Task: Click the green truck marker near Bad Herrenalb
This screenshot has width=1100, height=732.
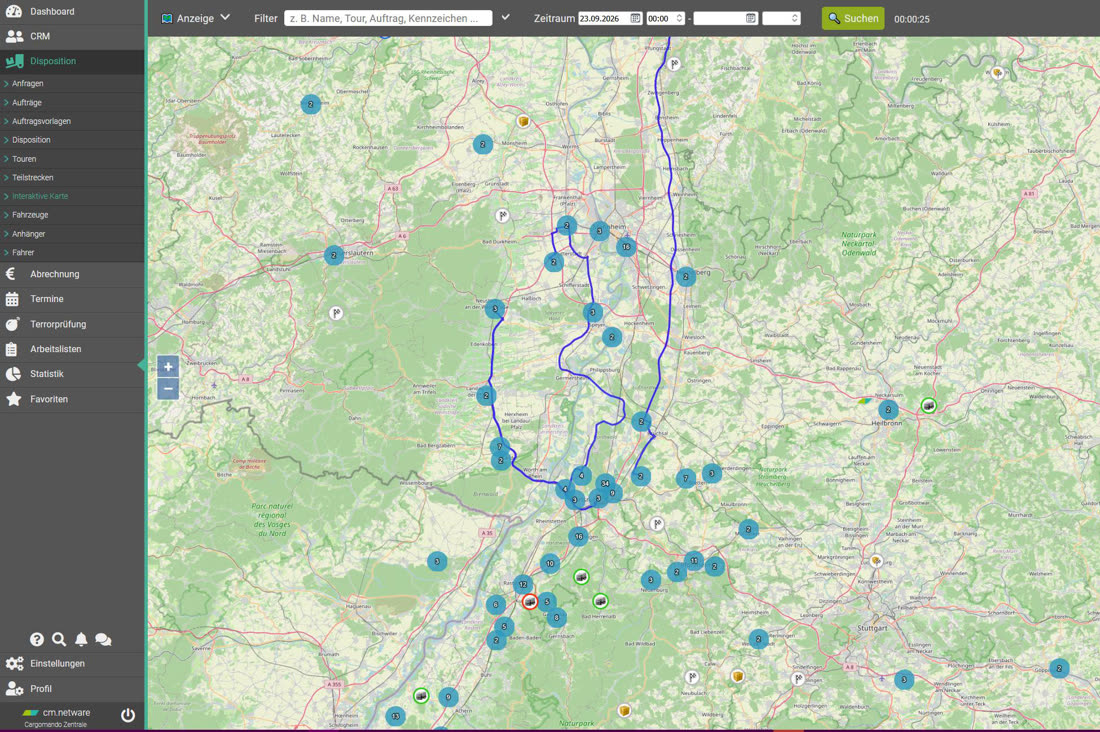Action: (x=601, y=601)
